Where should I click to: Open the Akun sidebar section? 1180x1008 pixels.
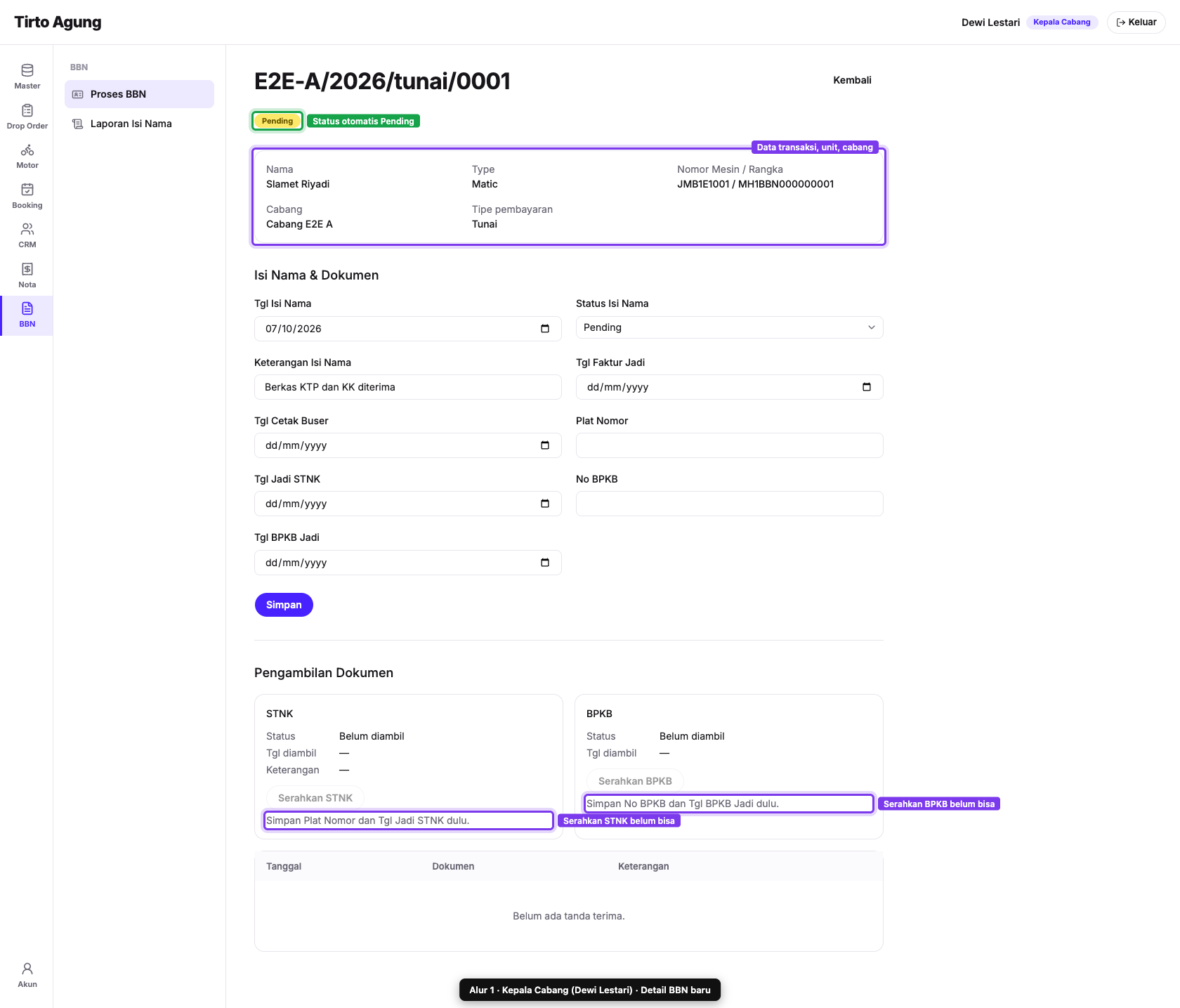click(x=27, y=975)
